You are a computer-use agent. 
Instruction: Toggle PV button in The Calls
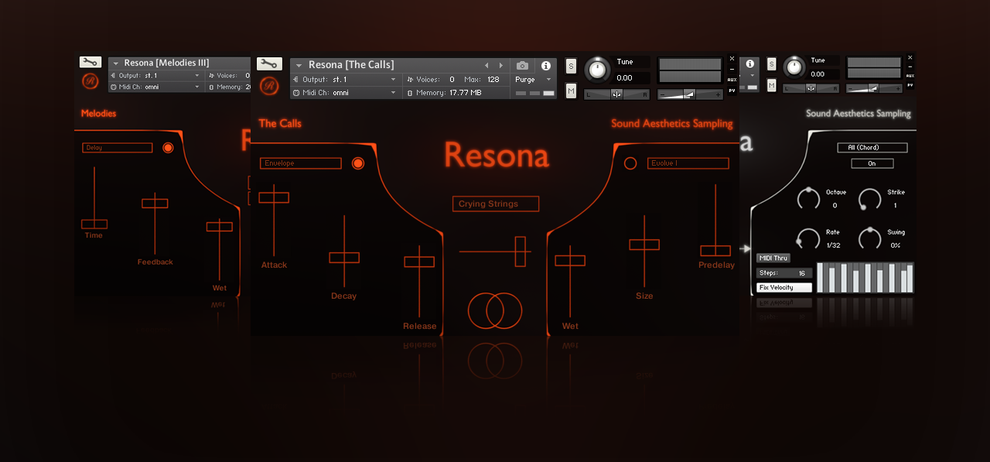(732, 91)
